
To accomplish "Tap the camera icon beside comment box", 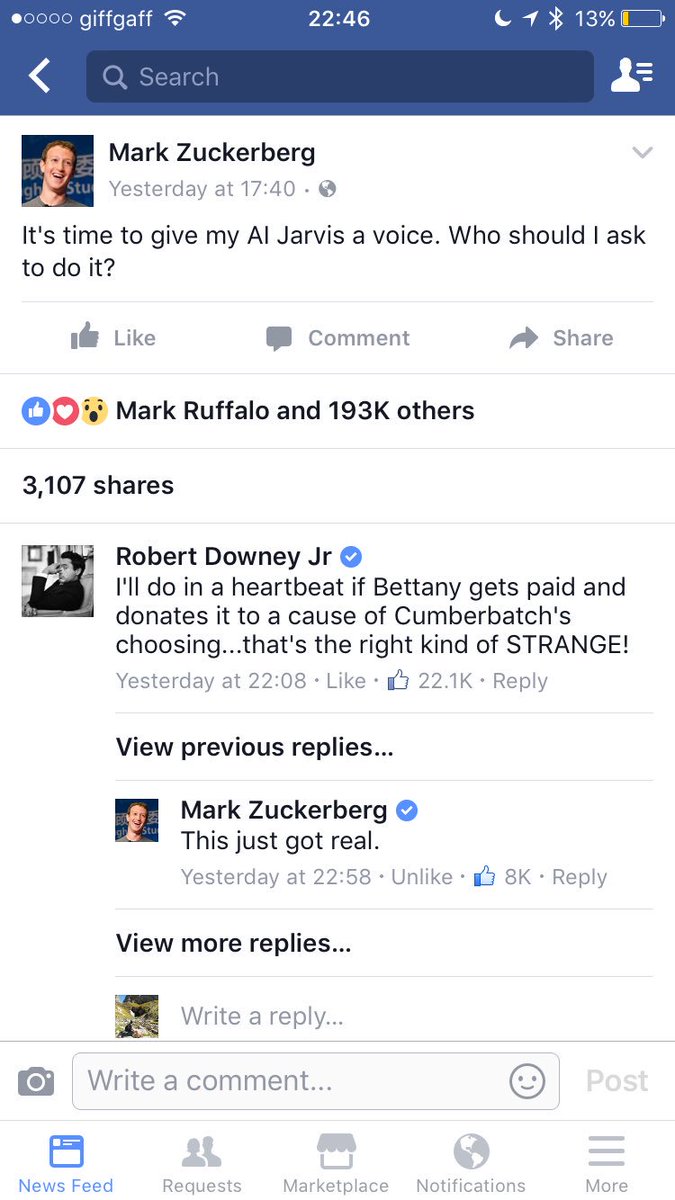I will pyautogui.click(x=35, y=1080).
